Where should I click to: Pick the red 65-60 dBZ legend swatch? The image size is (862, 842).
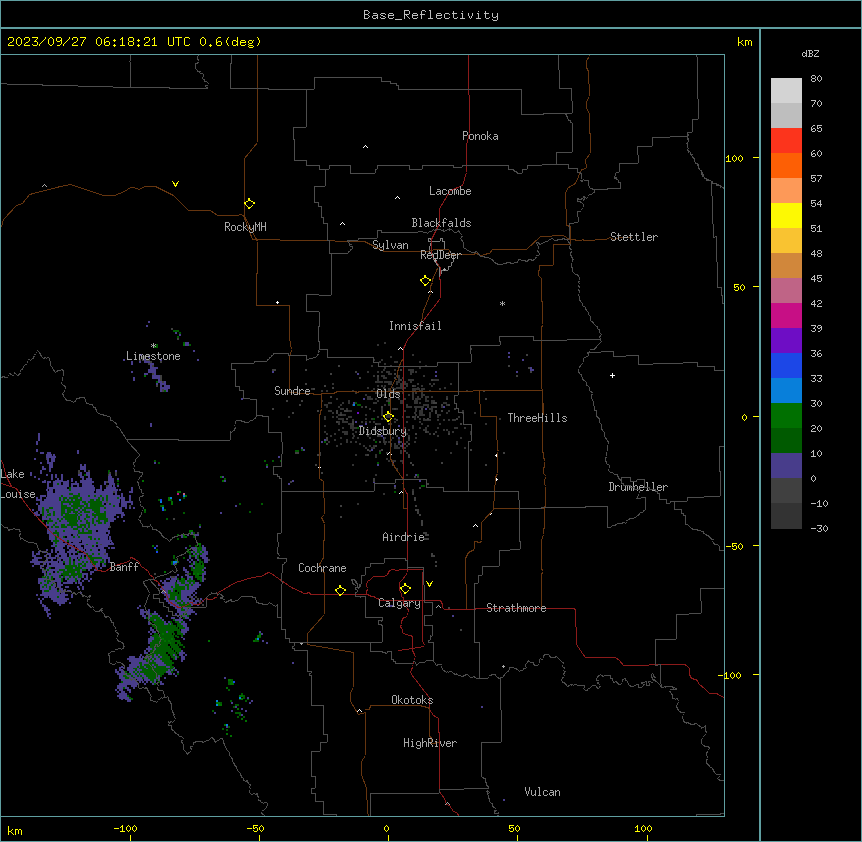[786, 141]
